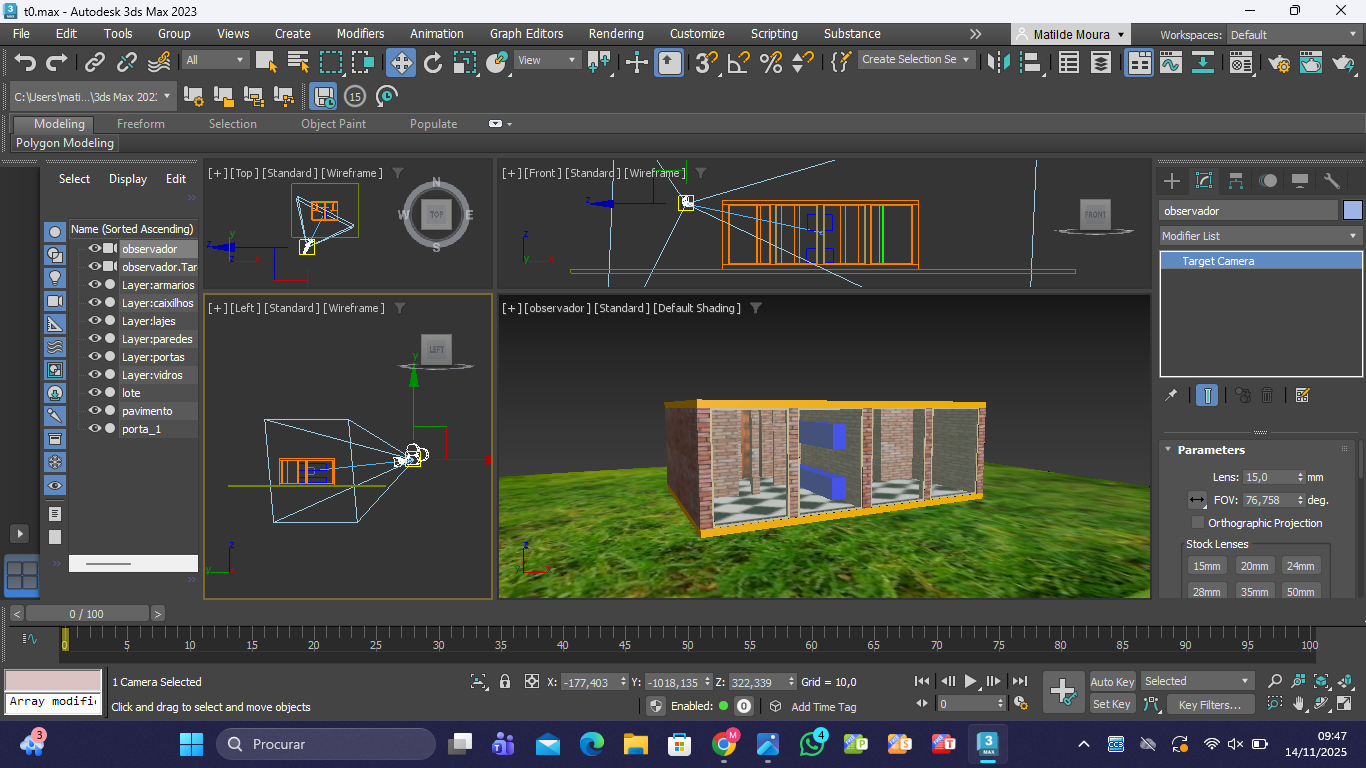The width and height of the screenshot is (1366, 768).
Task: Open the Utilities wrench panel
Action: (x=1331, y=181)
